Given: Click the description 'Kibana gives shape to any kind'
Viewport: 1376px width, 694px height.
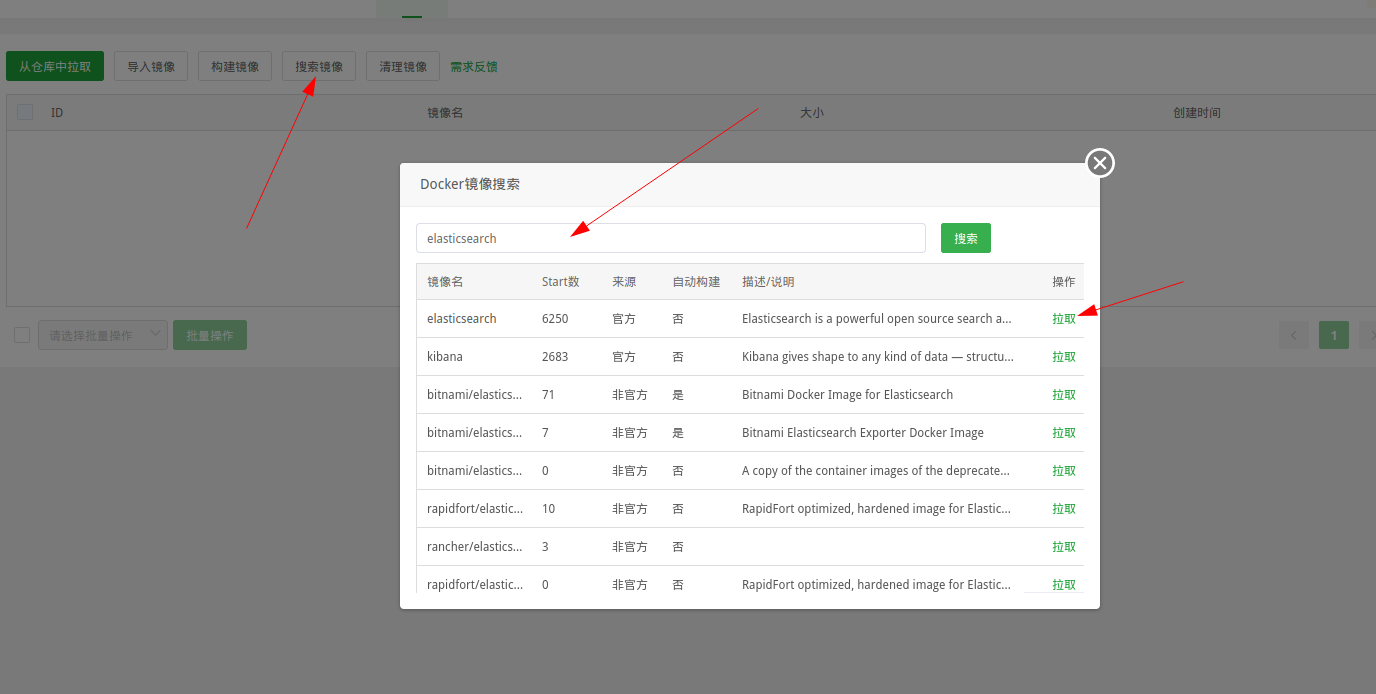Looking at the screenshot, I should (x=878, y=357).
